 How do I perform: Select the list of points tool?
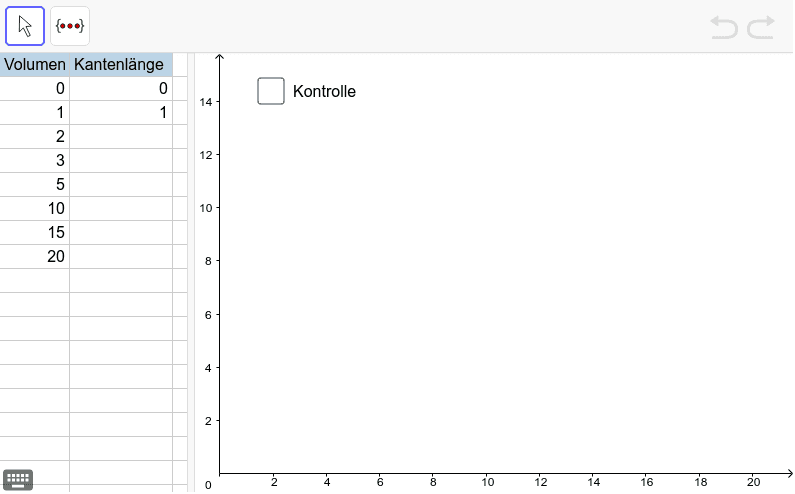tap(70, 26)
